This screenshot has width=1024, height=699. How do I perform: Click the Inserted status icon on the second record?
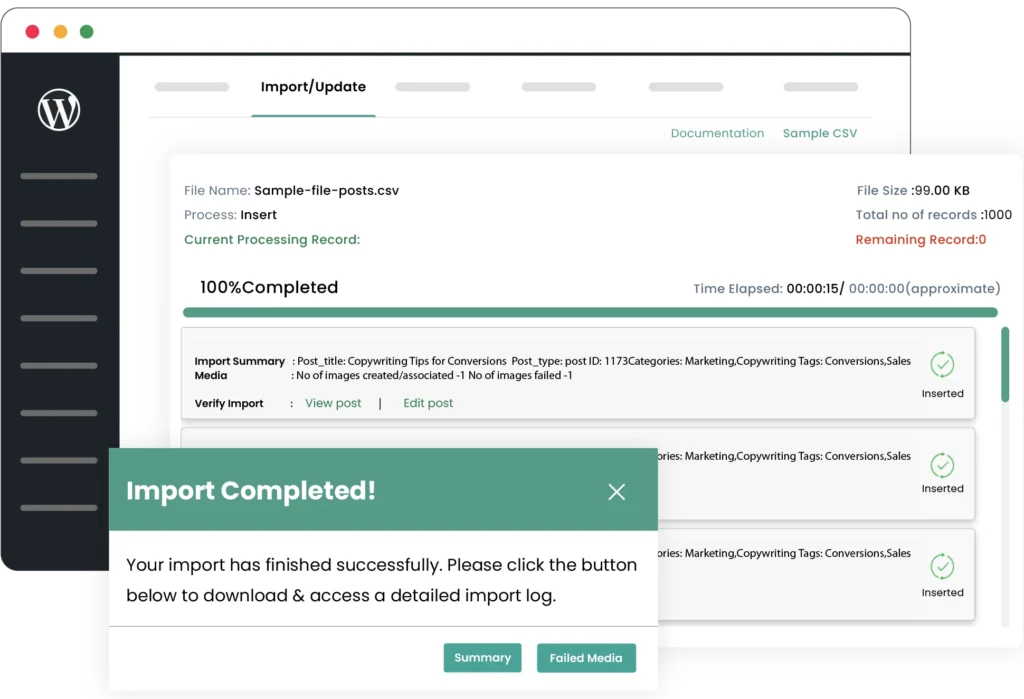(941, 465)
